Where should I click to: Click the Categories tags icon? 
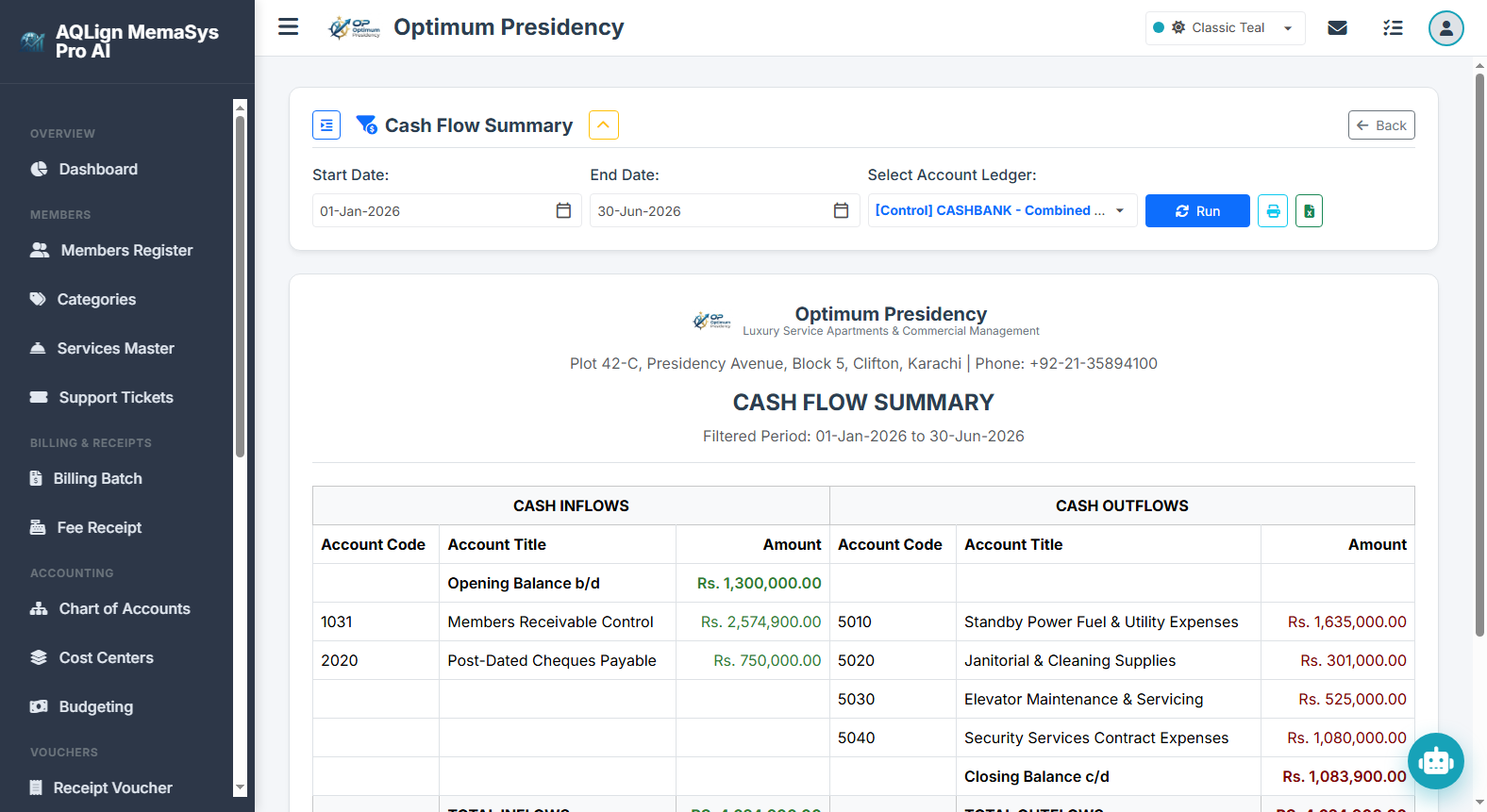[x=38, y=299]
